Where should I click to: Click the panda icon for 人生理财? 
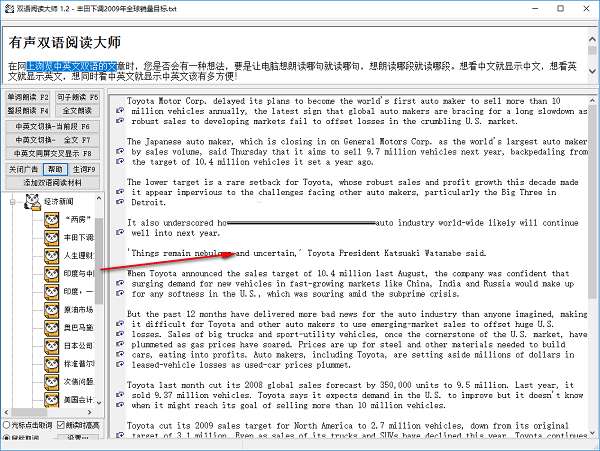tap(51, 256)
